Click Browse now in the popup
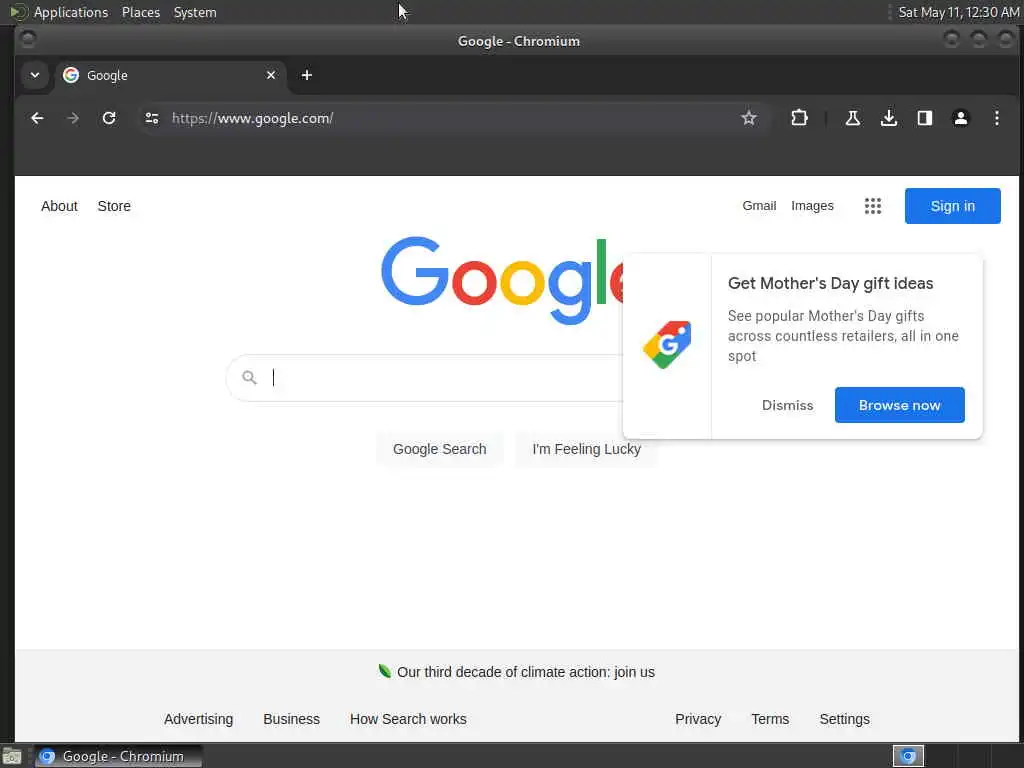 point(899,405)
